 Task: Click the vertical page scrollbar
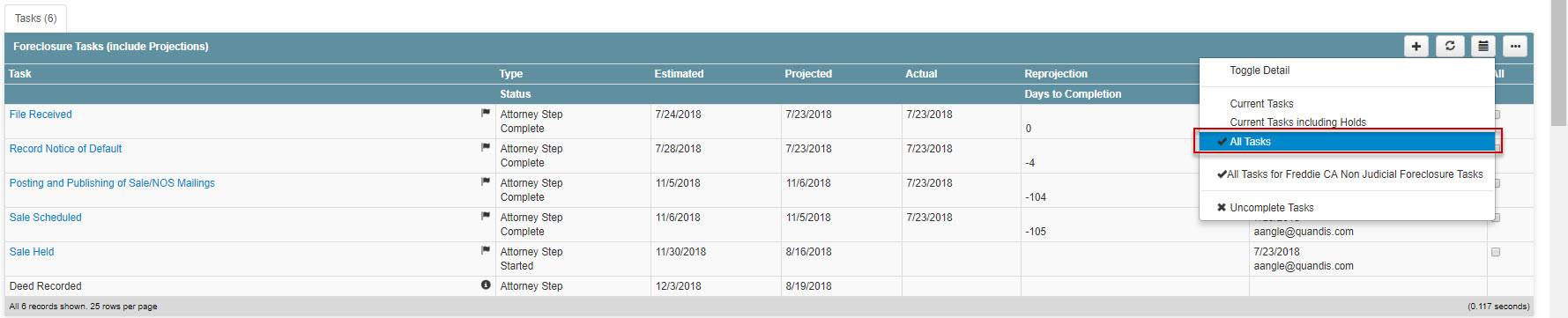coord(1558,159)
